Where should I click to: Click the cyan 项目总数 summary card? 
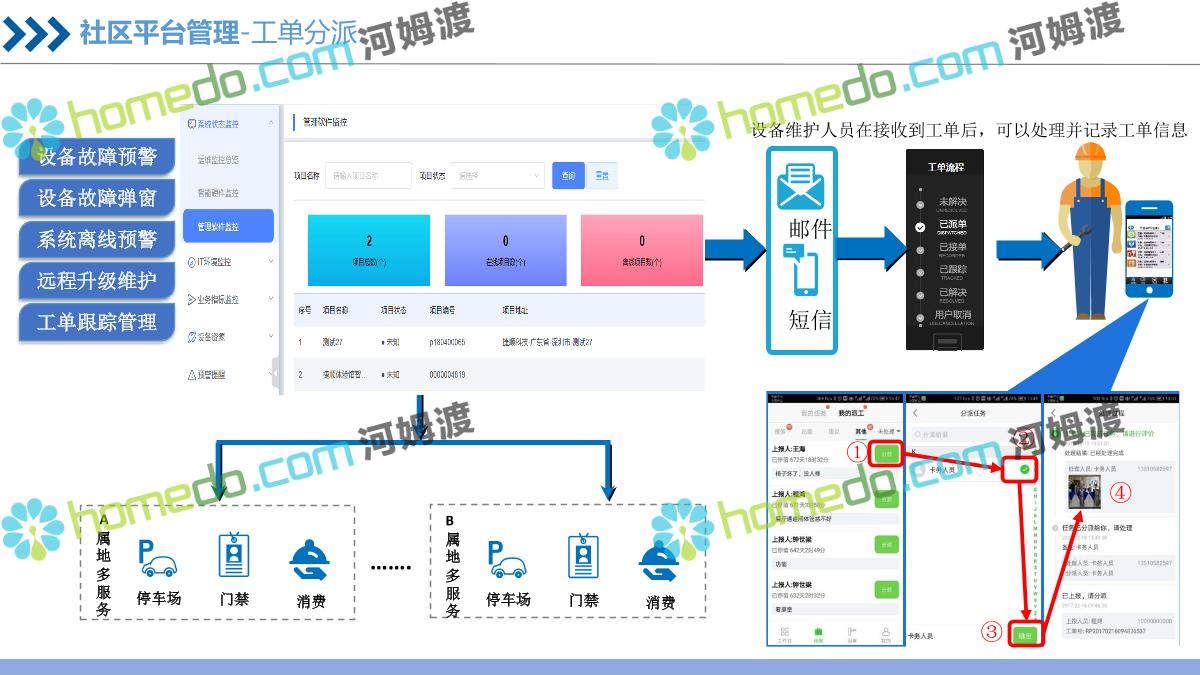coord(369,250)
